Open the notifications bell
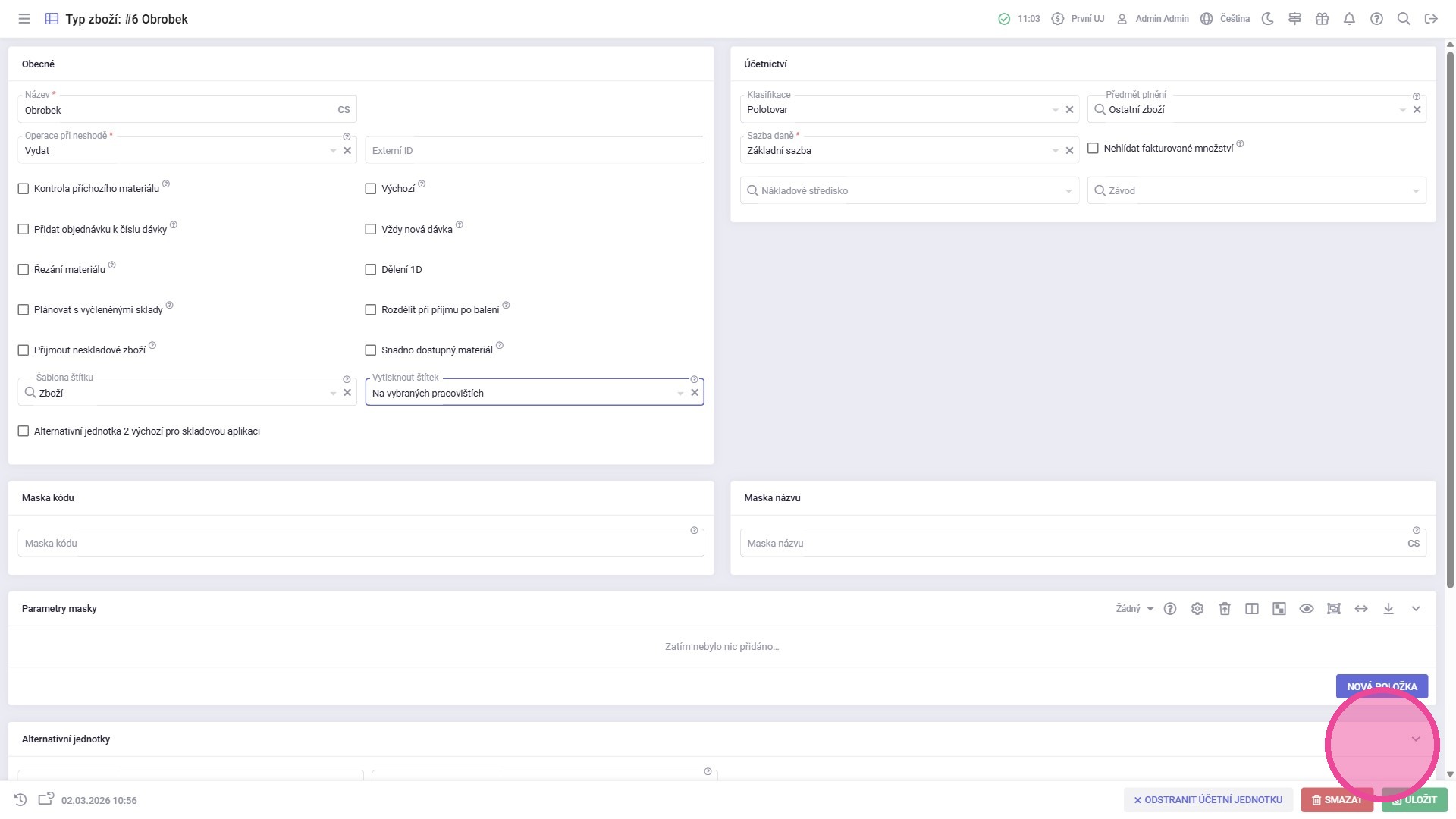The height and width of the screenshot is (819, 1456). [1349, 19]
